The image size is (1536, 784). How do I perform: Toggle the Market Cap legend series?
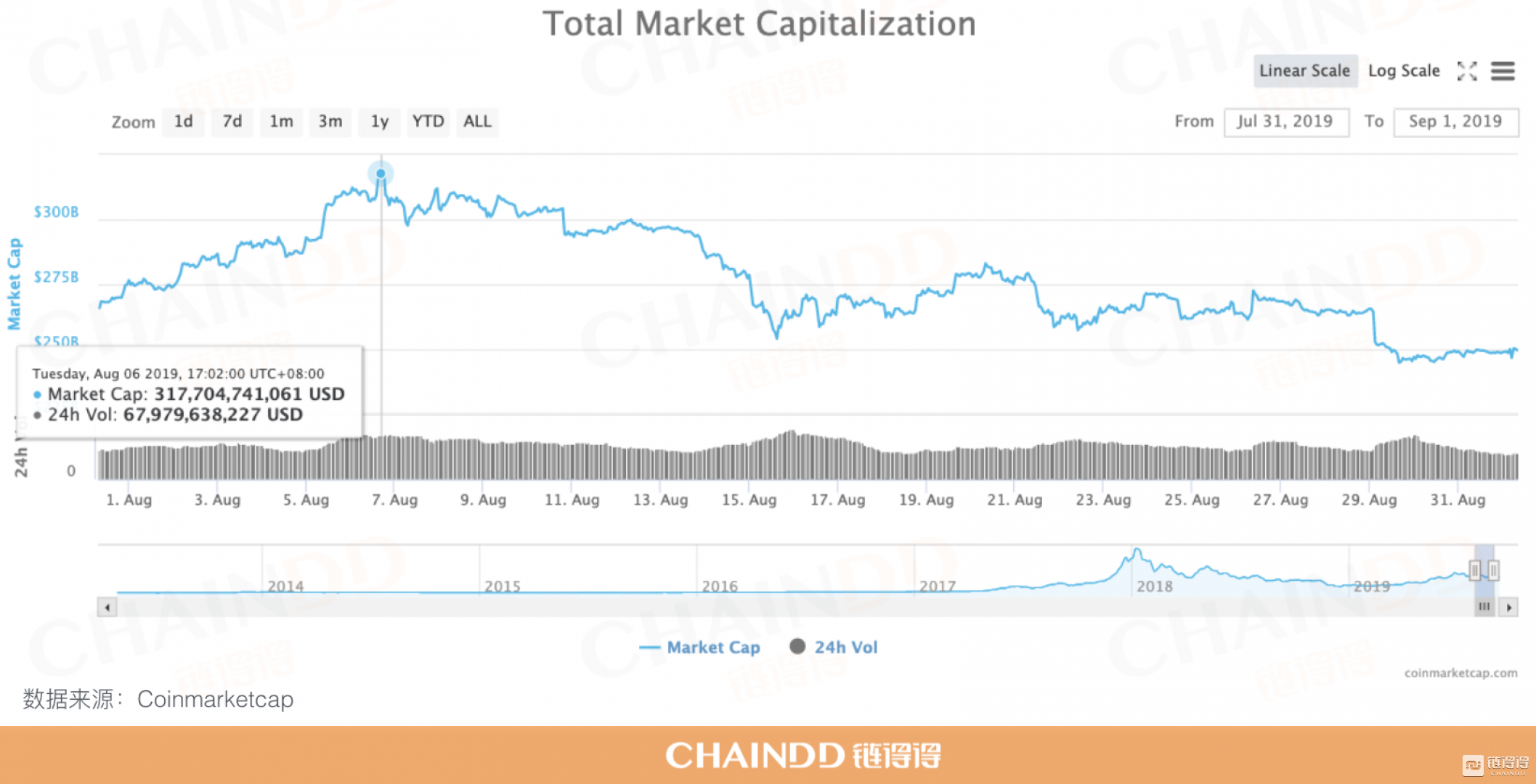point(701,647)
